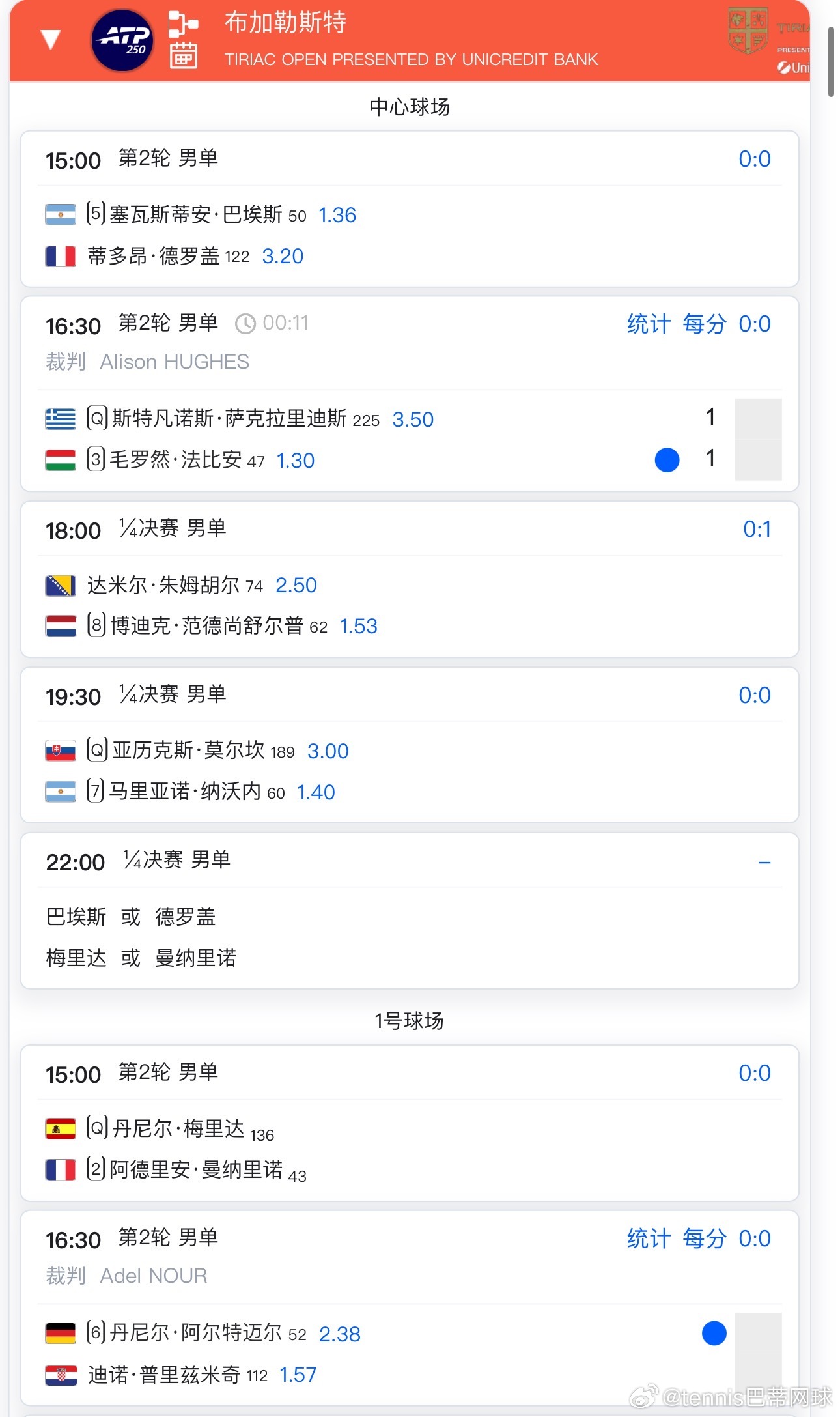Select odds 3.00 for 亚历克斯·莫尔坎
The height and width of the screenshot is (1417, 840).
coord(328,751)
